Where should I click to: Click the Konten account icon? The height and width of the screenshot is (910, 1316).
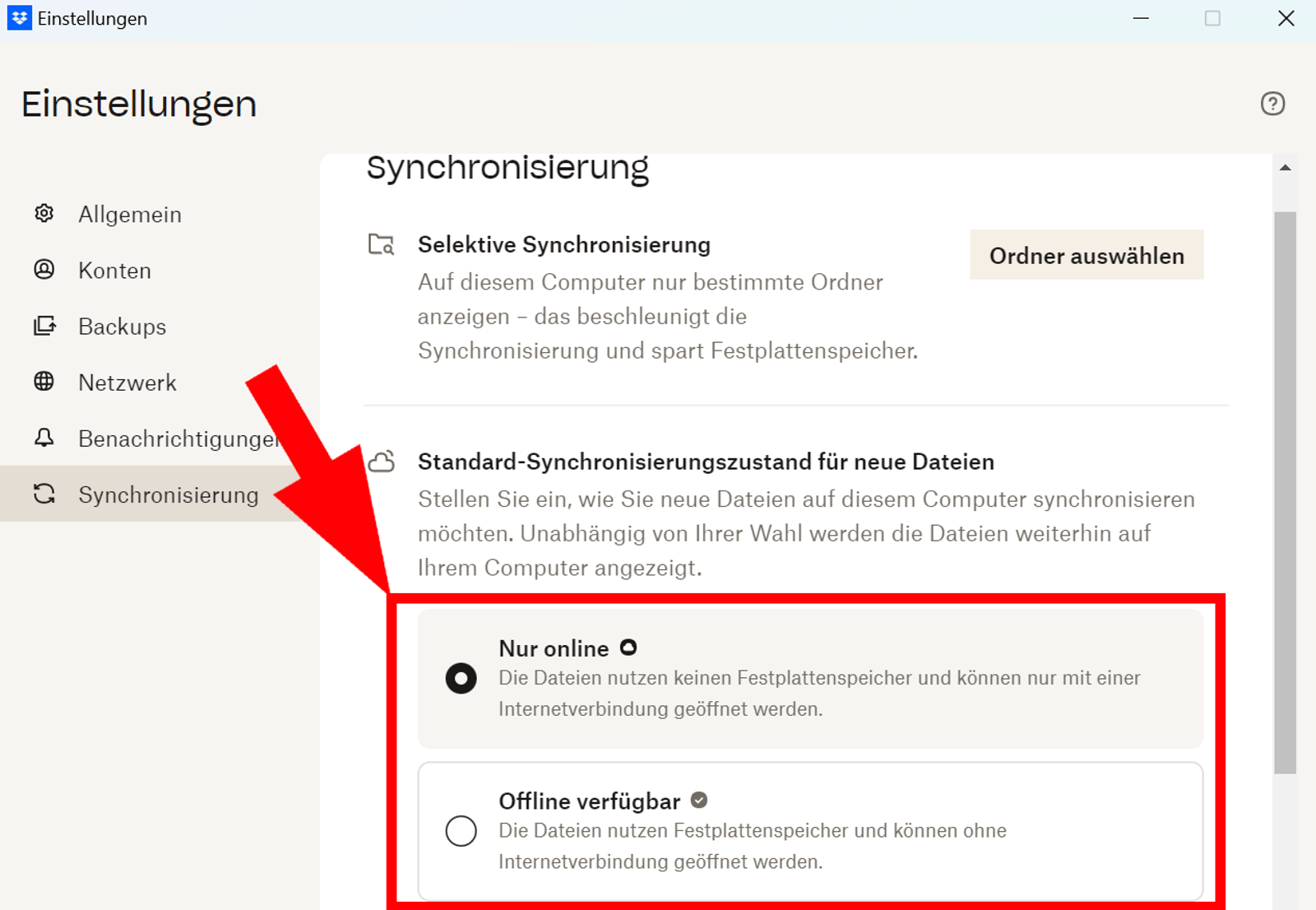click(43, 270)
